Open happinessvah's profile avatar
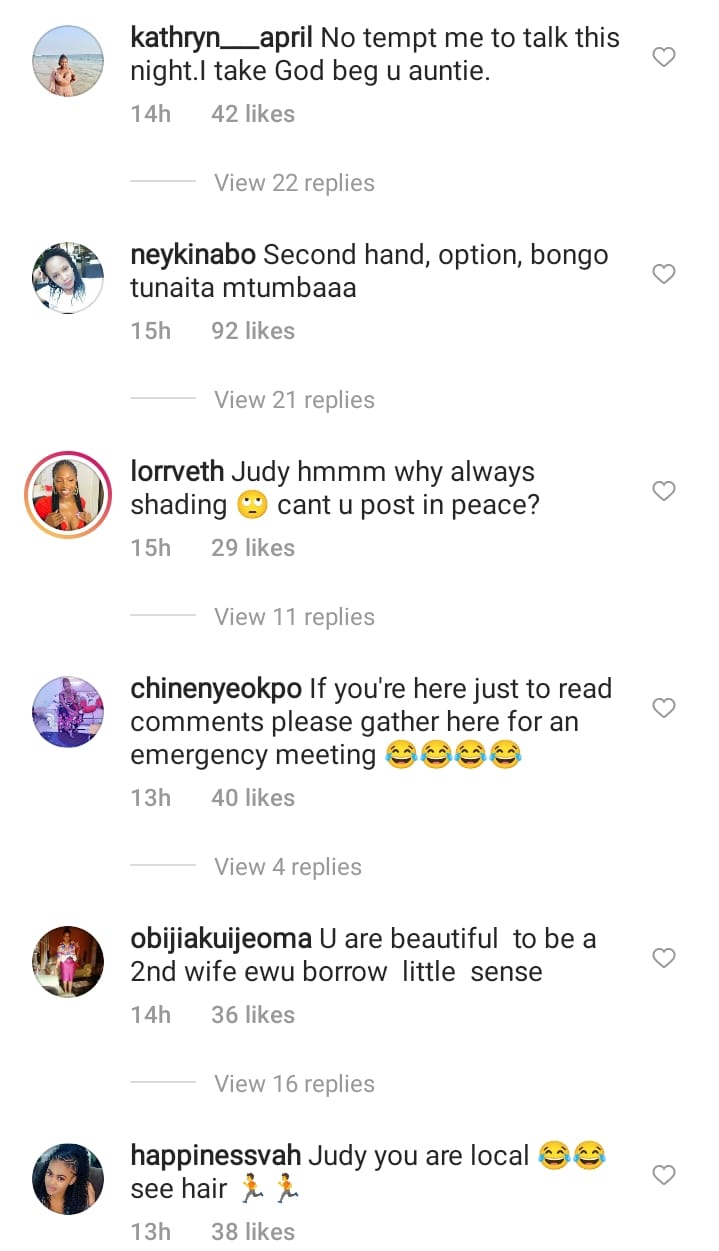This screenshot has height=1251, width=719. click(x=68, y=1178)
